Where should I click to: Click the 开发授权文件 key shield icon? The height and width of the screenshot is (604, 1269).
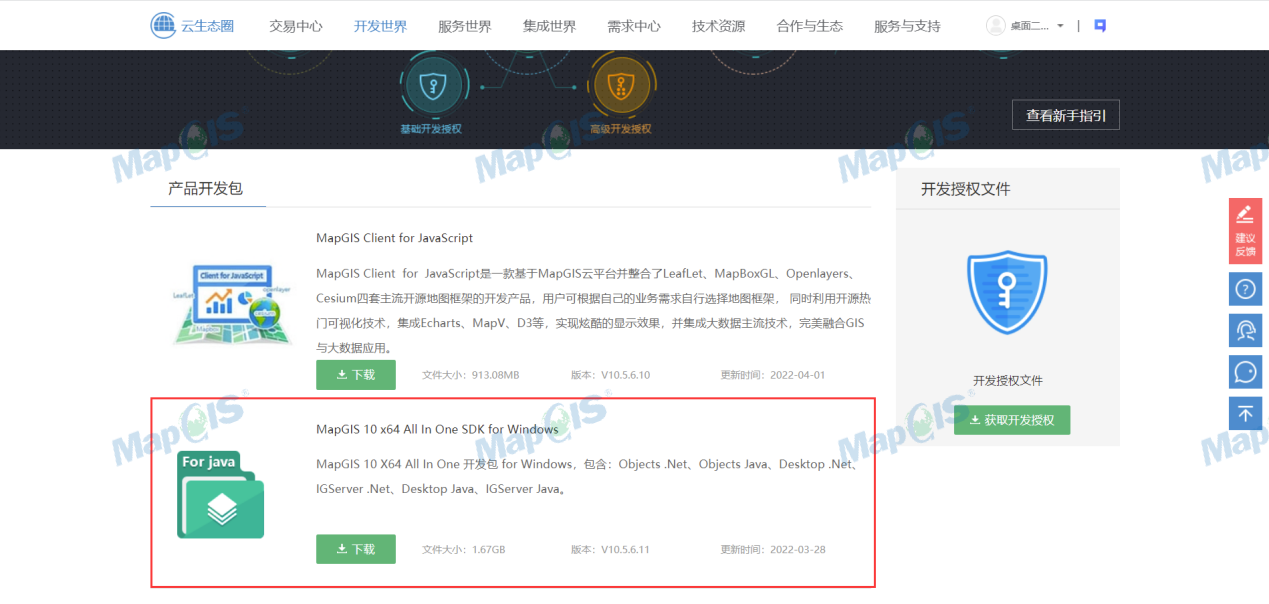pyautogui.click(x=1008, y=293)
